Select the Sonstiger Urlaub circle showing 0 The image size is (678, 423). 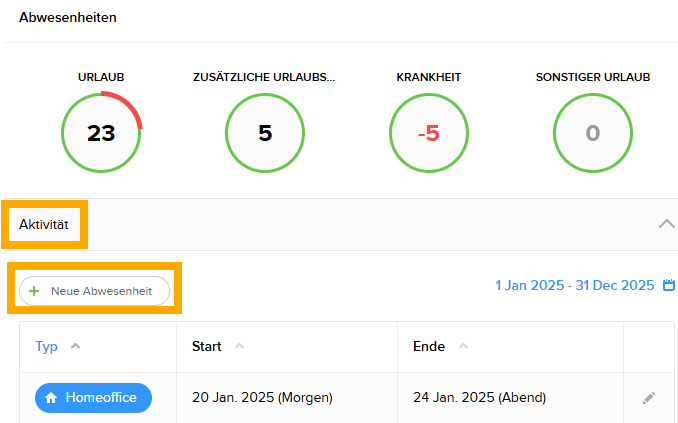(x=593, y=133)
